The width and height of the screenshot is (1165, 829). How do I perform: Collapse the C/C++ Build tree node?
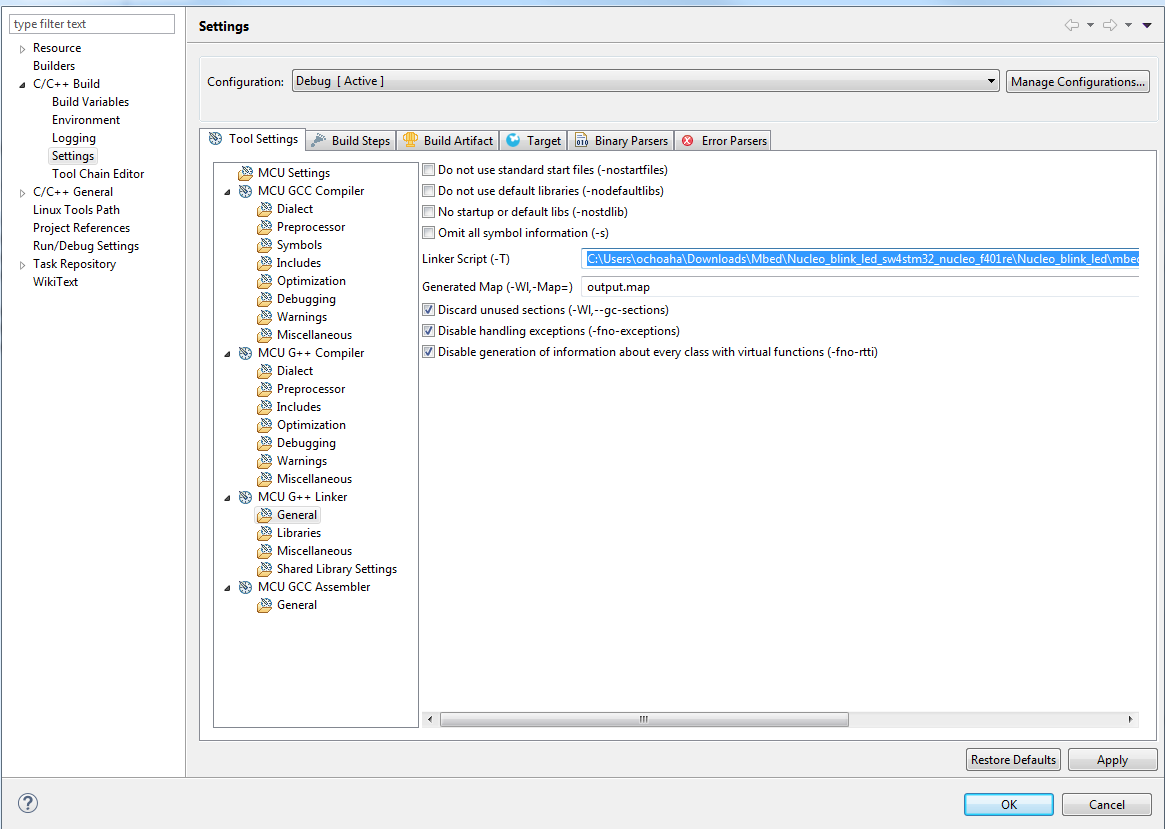pos(23,84)
